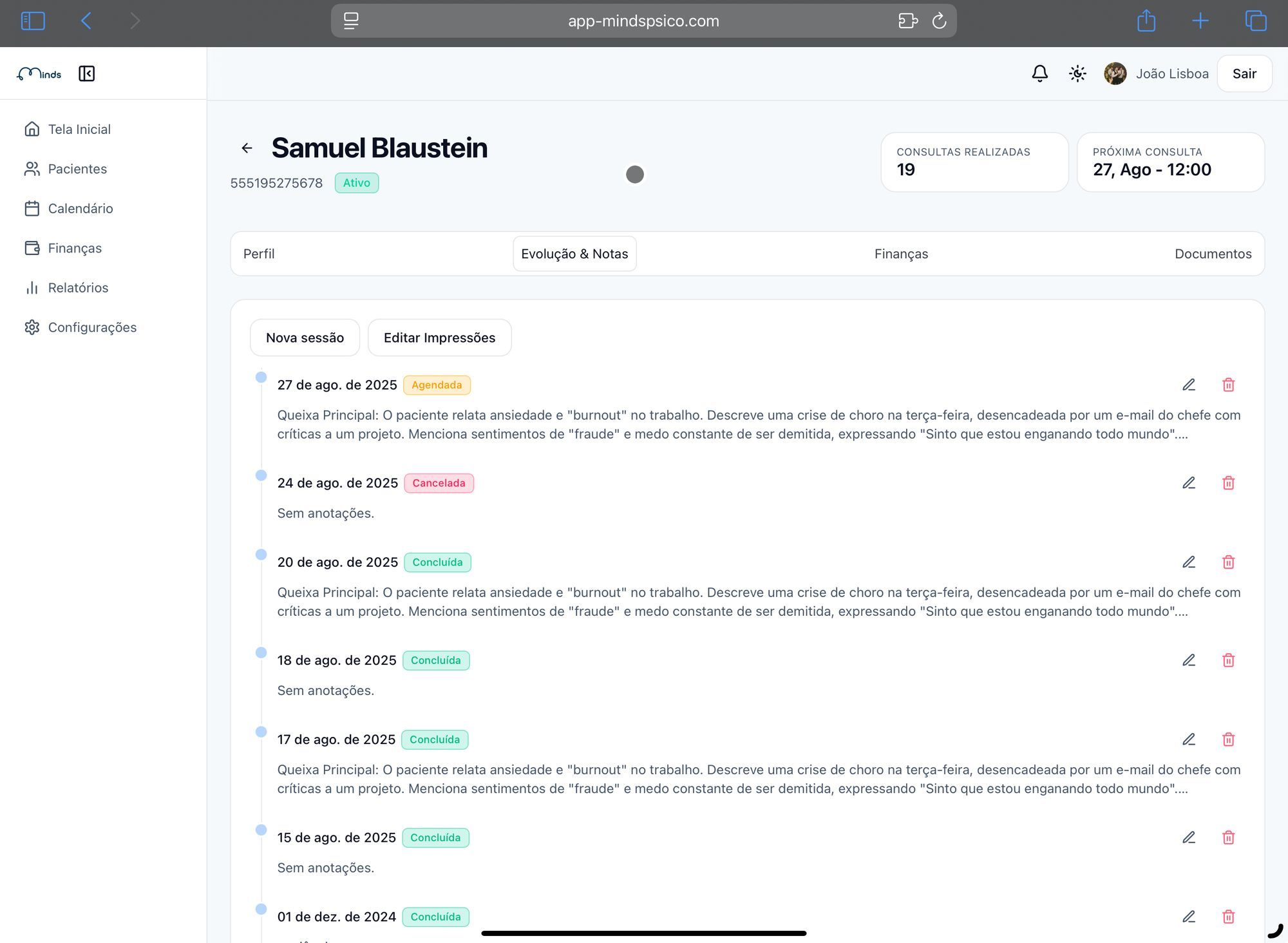Edit the 27 de ago. session

1189,385
